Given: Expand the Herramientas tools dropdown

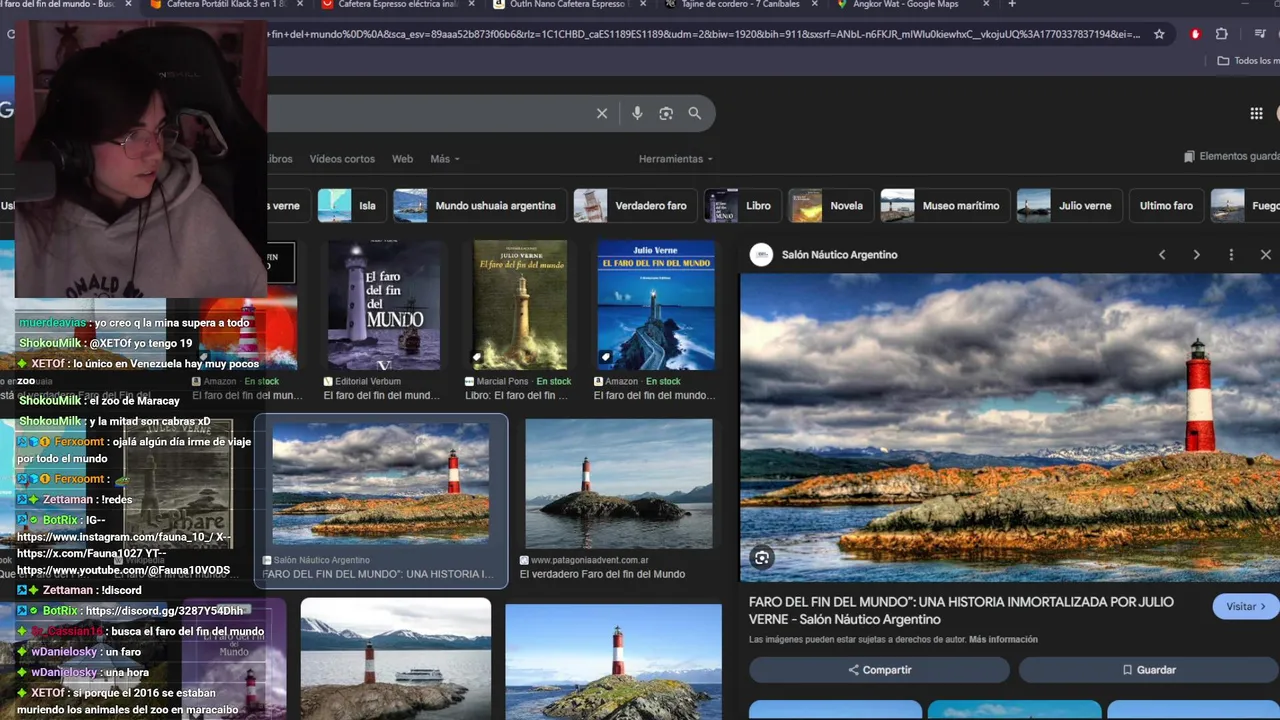Looking at the screenshot, I should (x=676, y=159).
